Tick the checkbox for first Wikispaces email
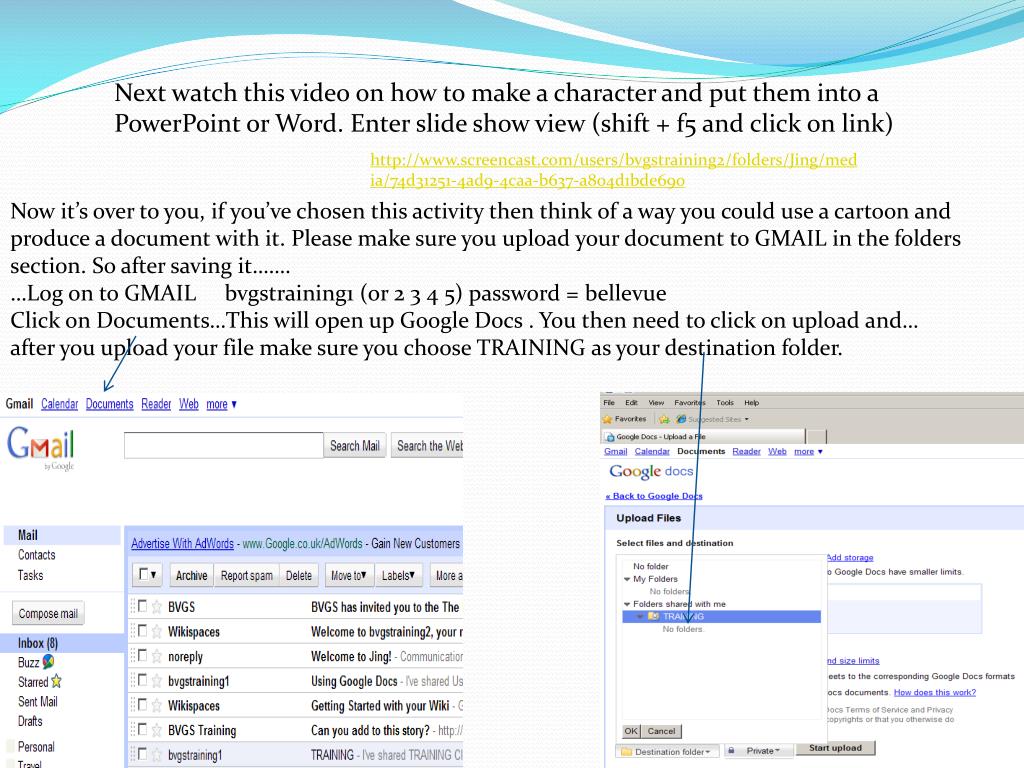The image size is (1024, 768). click(x=142, y=631)
